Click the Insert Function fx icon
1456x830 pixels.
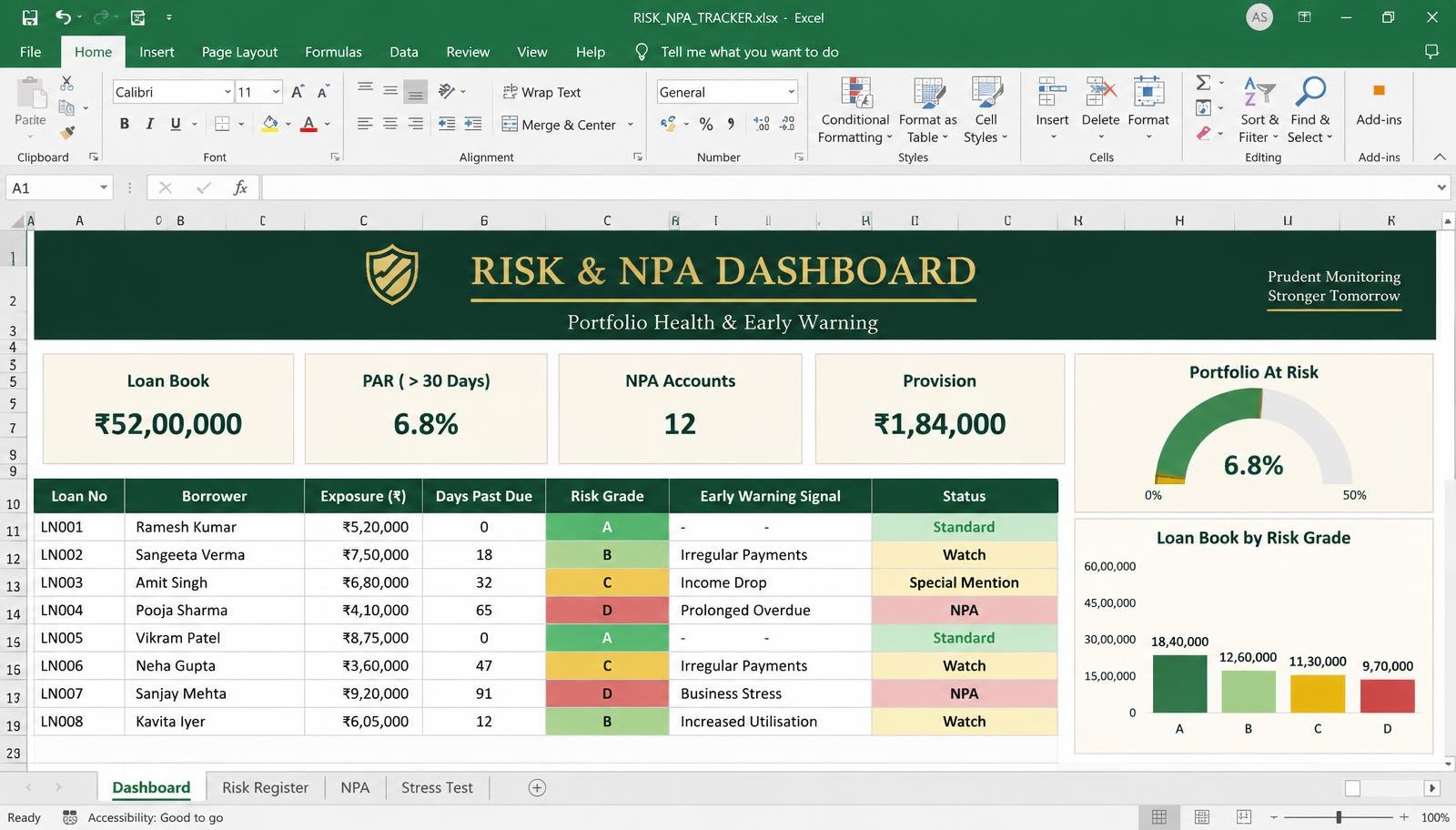click(240, 187)
